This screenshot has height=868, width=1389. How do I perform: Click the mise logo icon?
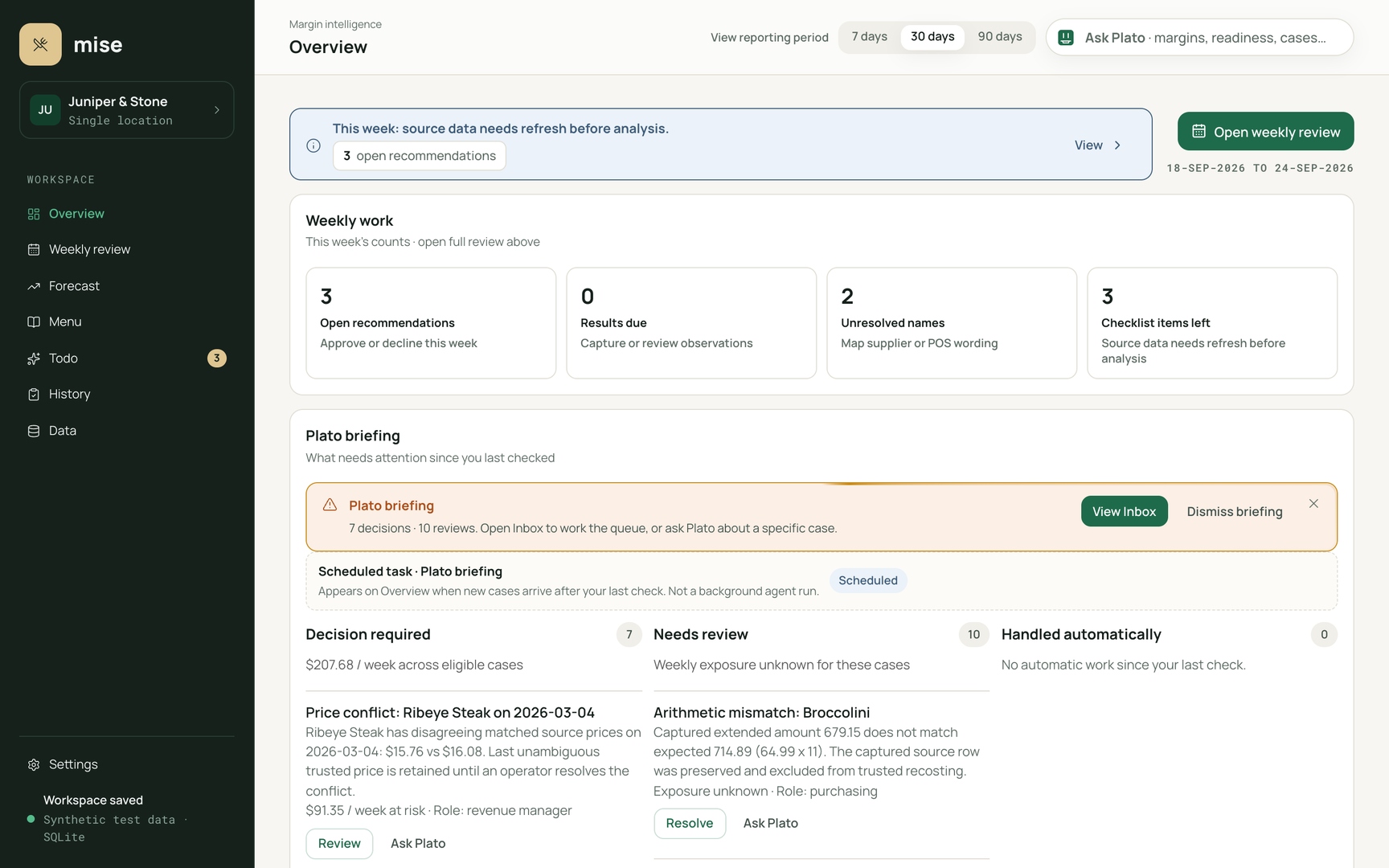tap(40, 44)
